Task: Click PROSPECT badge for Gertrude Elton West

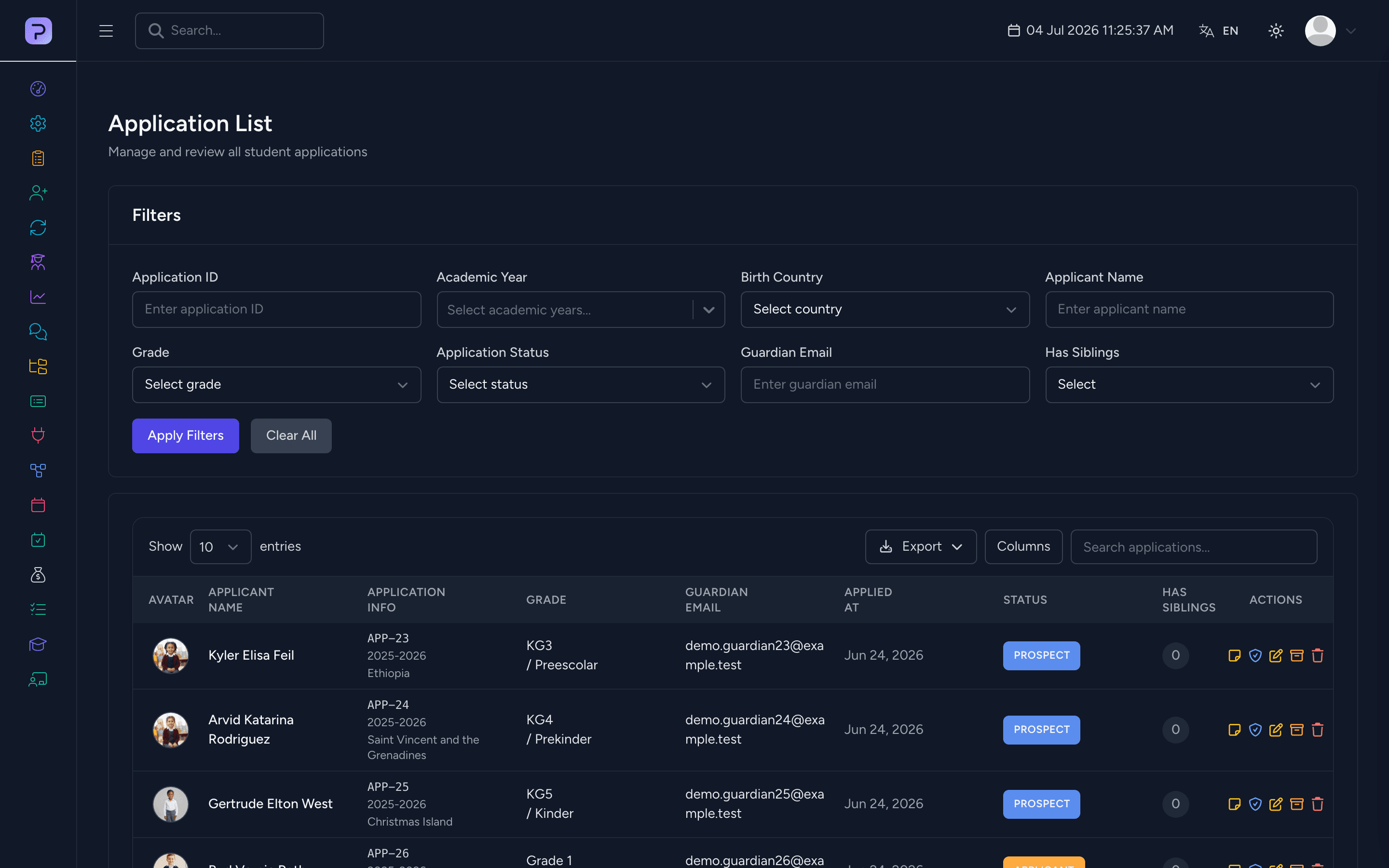Action: click(x=1041, y=804)
